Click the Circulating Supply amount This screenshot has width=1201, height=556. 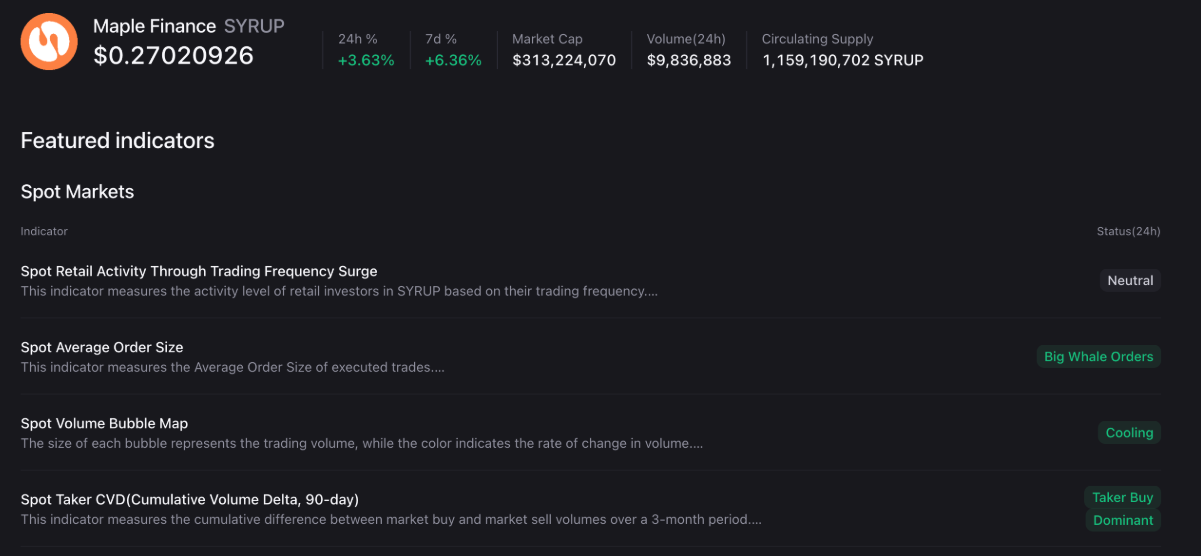click(x=842, y=60)
